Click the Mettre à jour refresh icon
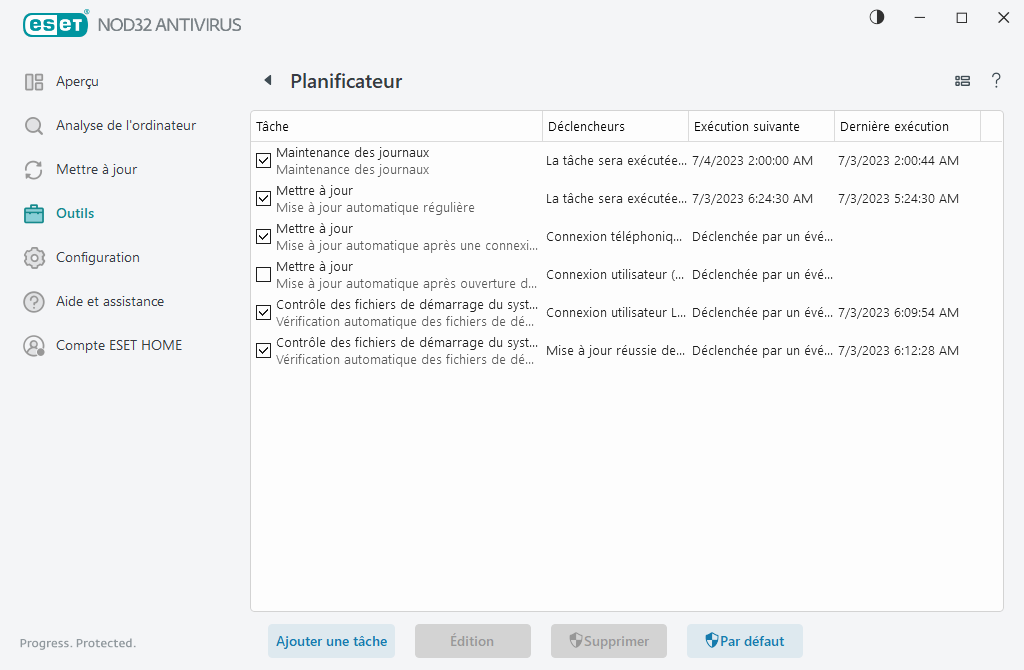The height and width of the screenshot is (670, 1024). (x=35, y=169)
